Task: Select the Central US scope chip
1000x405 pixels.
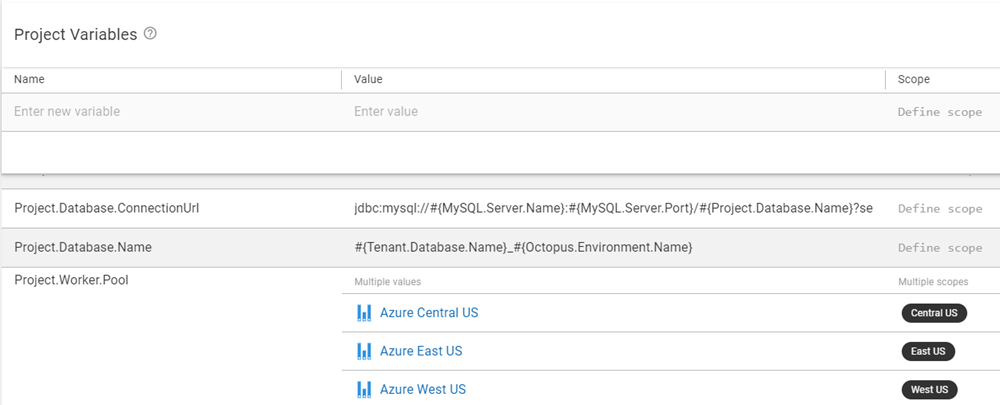Action: (933, 313)
